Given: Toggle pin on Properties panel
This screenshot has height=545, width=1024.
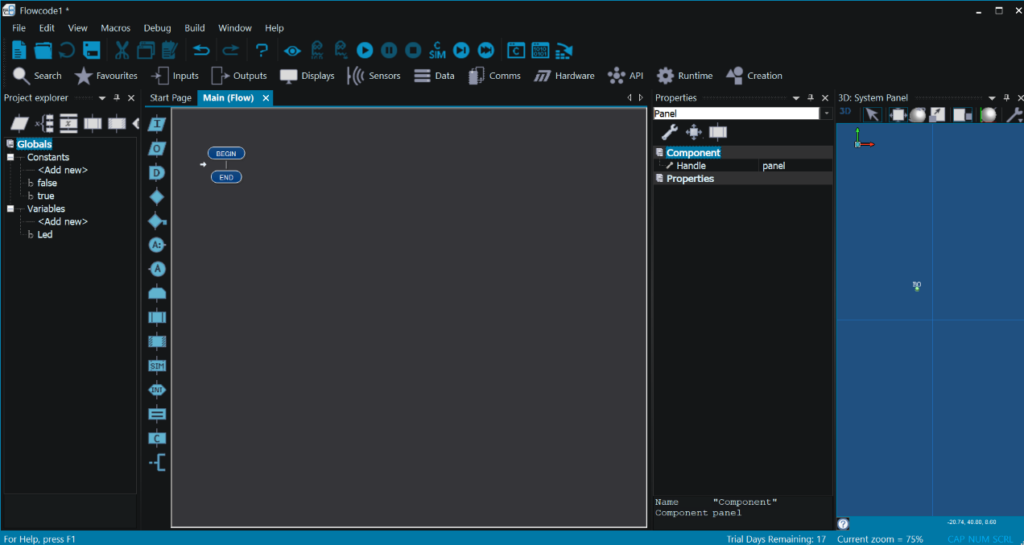Looking at the screenshot, I should (809, 98).
